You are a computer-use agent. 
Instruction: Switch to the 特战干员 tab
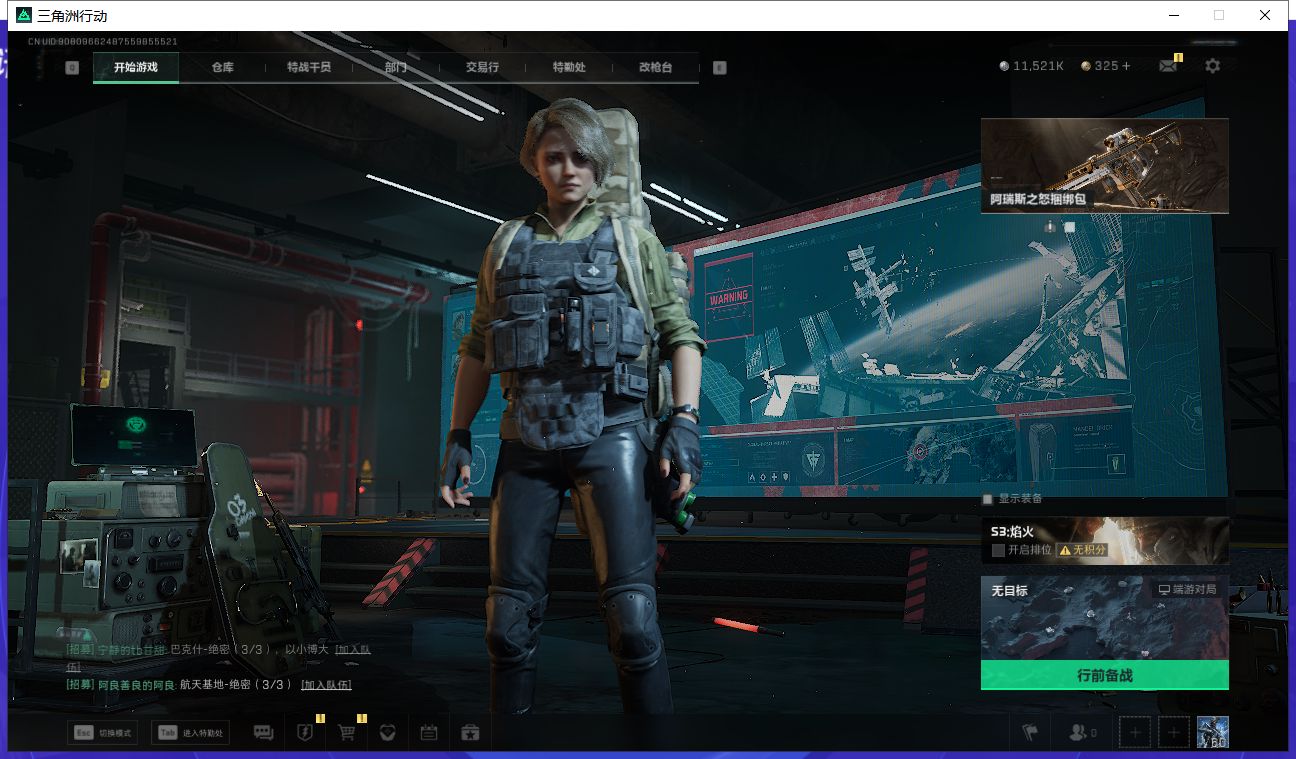pos(309,67)
